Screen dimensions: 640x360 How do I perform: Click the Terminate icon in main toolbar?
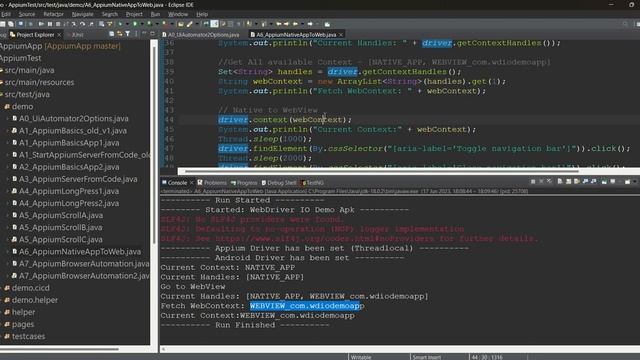(x=58, y=24)
